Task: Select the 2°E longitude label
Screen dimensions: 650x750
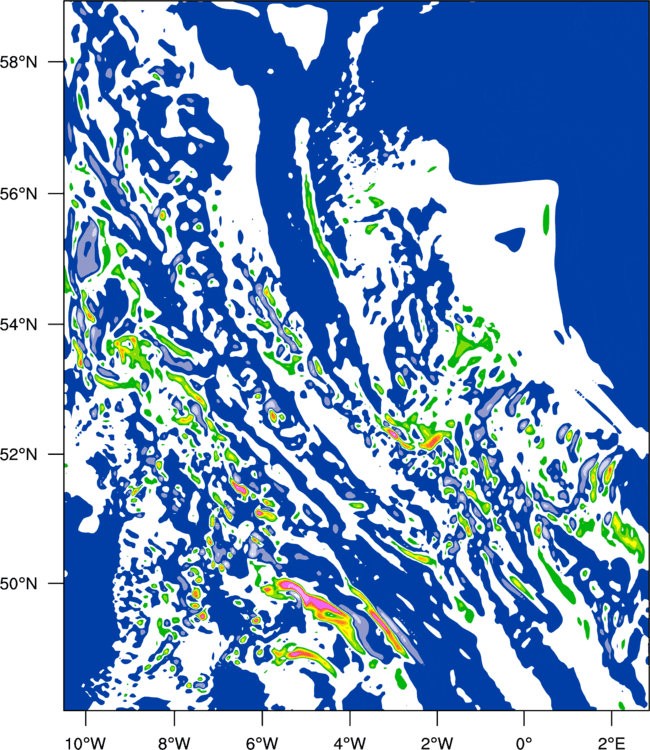Action: click(612, 743)
